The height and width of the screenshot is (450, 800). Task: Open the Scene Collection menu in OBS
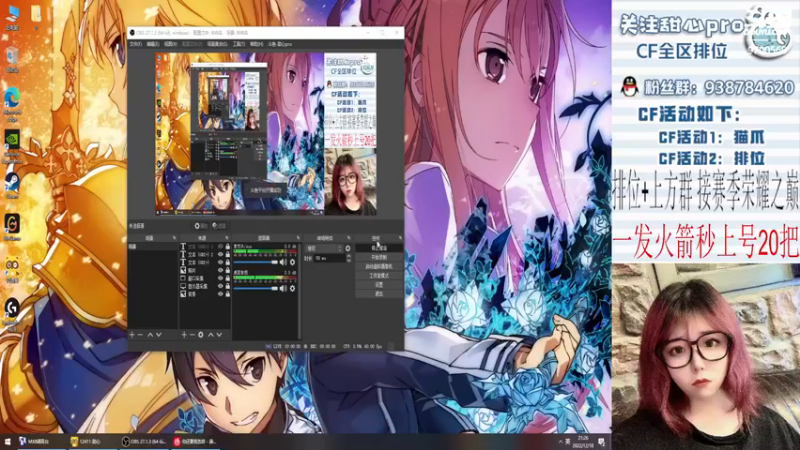click(217, 44)
